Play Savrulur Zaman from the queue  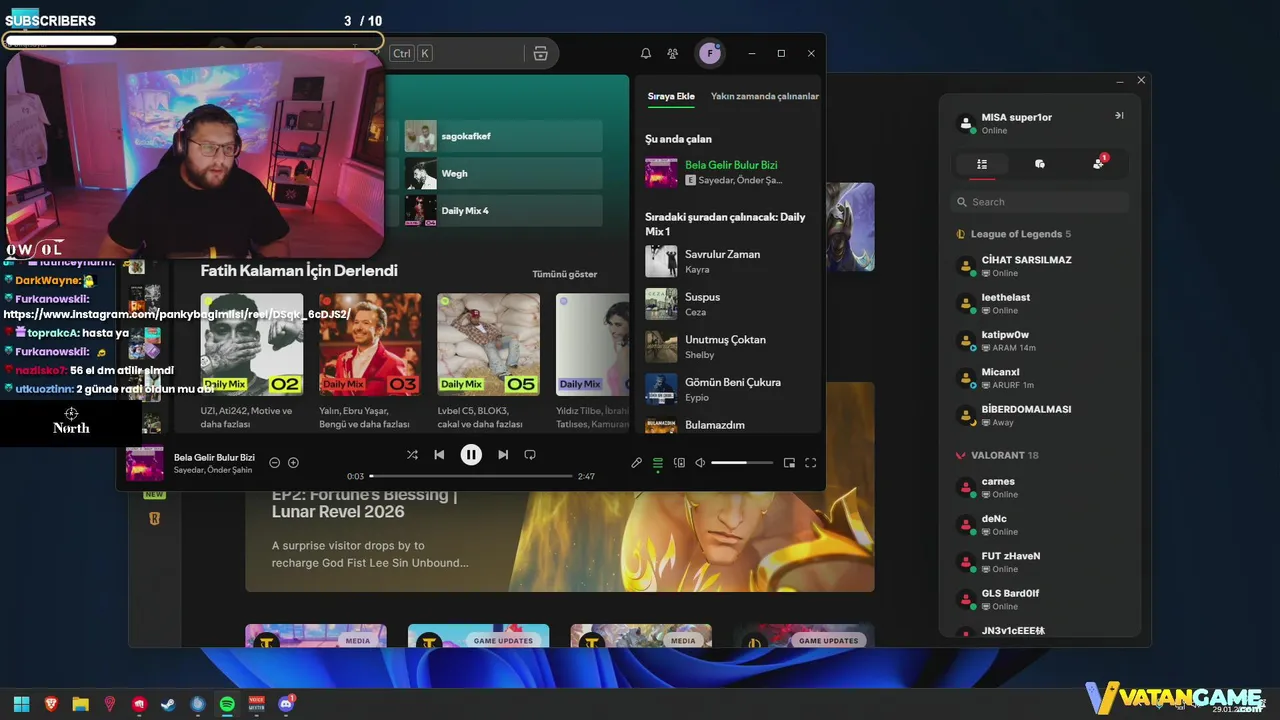[729, 261]
